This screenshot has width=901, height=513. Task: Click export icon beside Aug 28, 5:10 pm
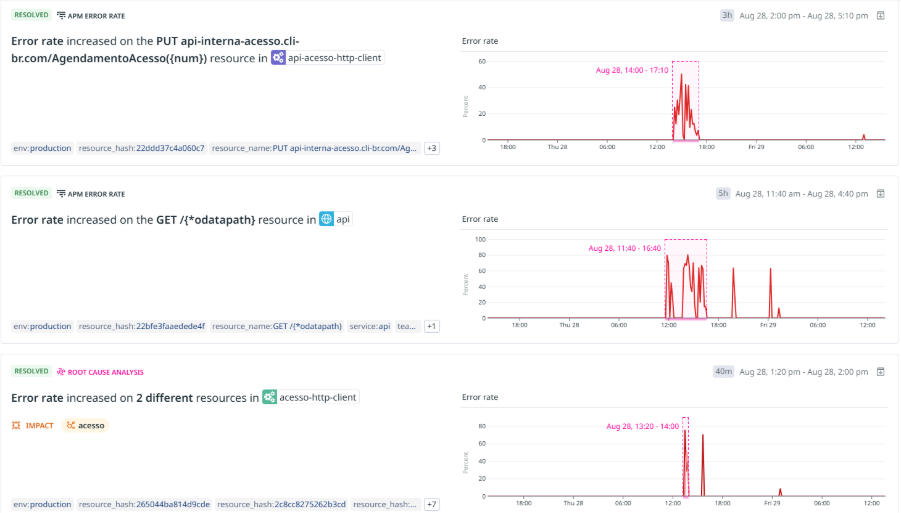pyautogui.click(x=881, y=16)
